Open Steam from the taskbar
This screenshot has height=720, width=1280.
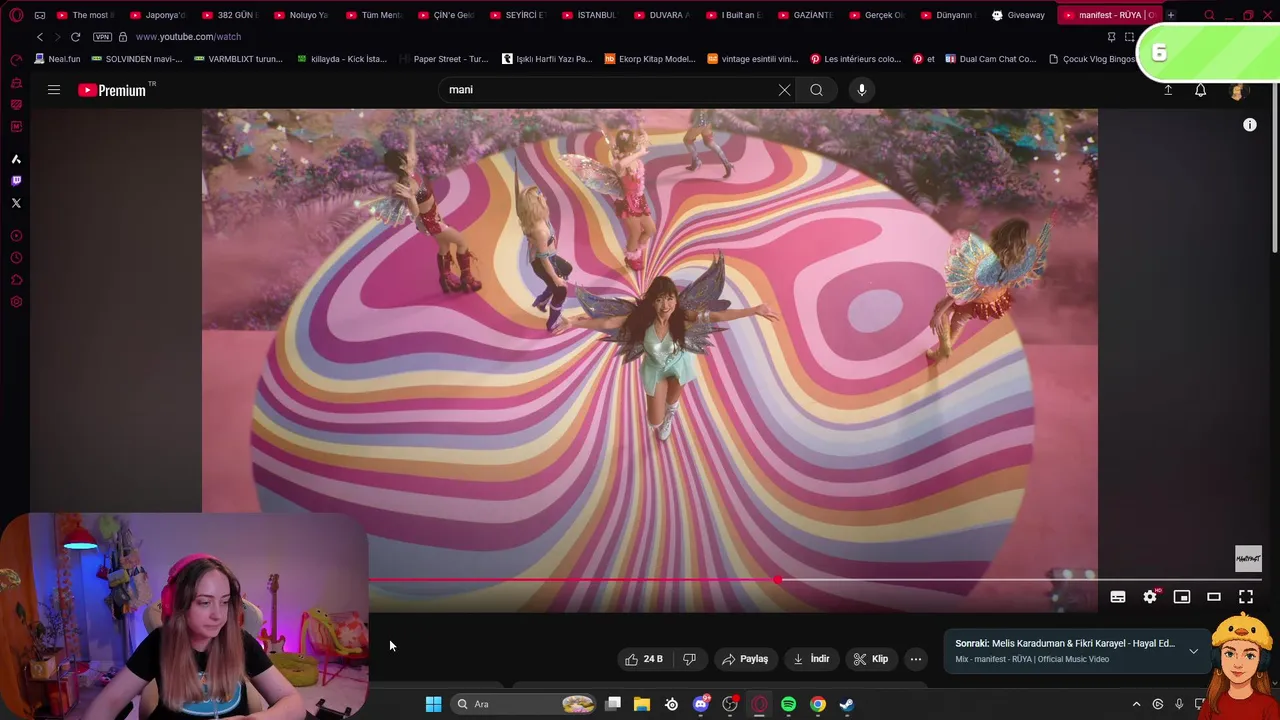click(847, 704)
